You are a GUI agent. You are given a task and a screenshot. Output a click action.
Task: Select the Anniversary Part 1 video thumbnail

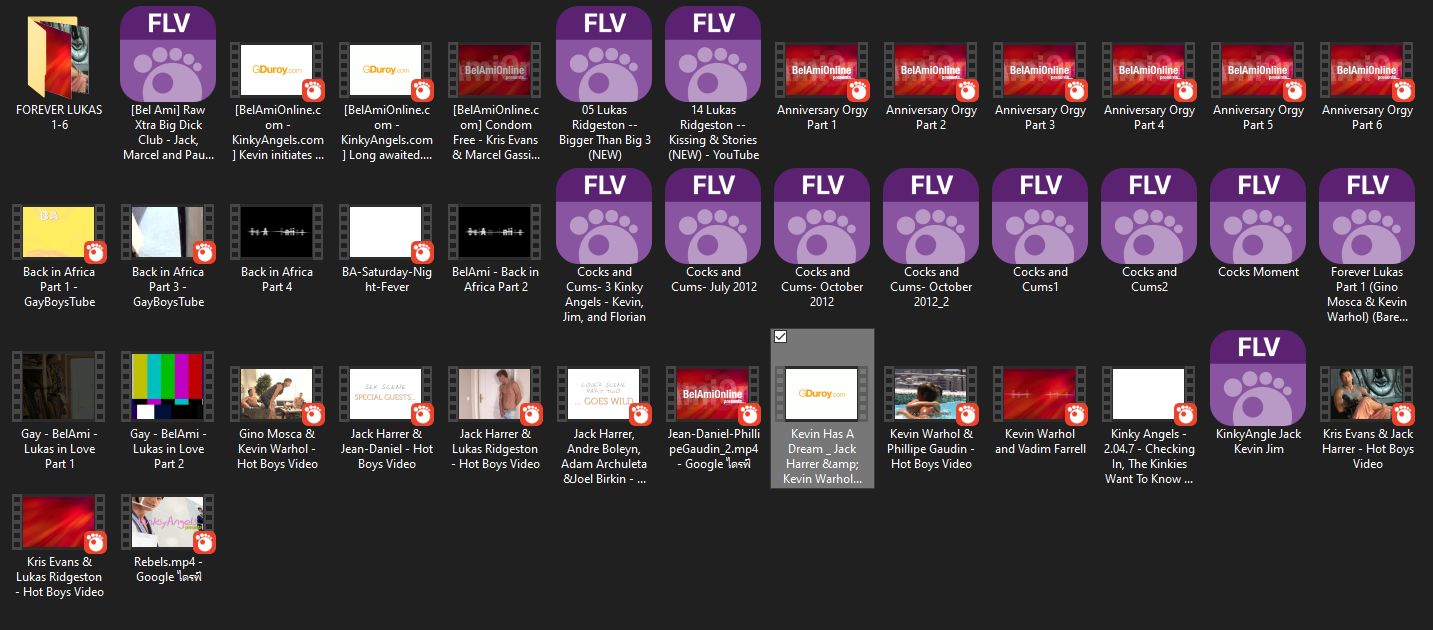click(x=822, y=70)
